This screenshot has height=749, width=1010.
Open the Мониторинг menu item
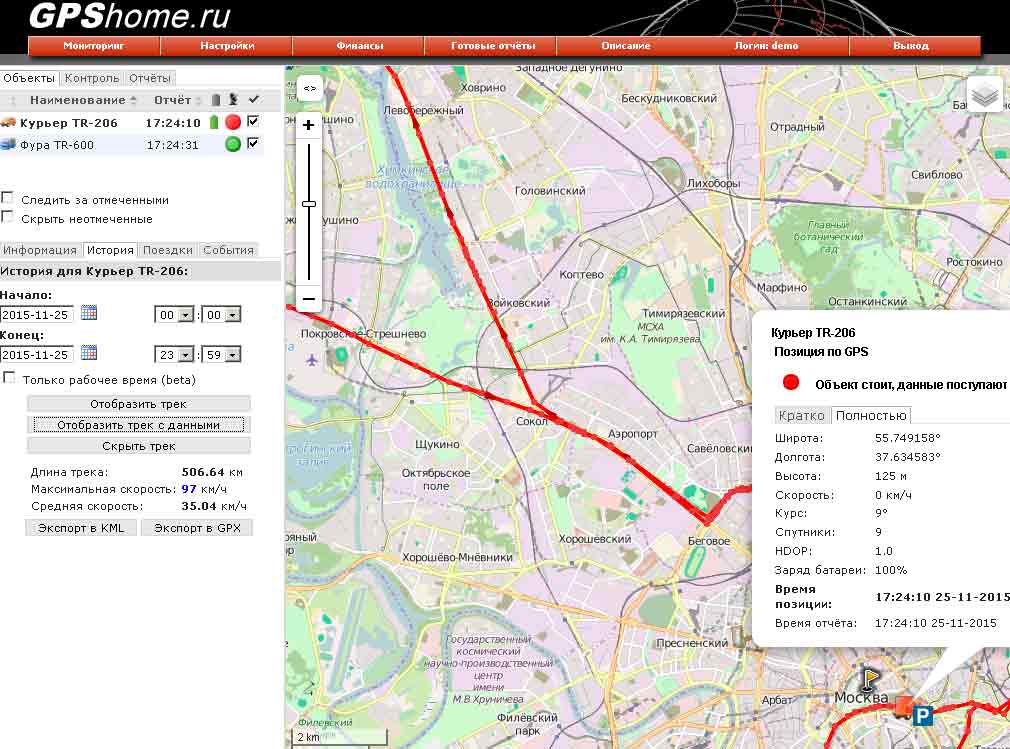point(94,46)
